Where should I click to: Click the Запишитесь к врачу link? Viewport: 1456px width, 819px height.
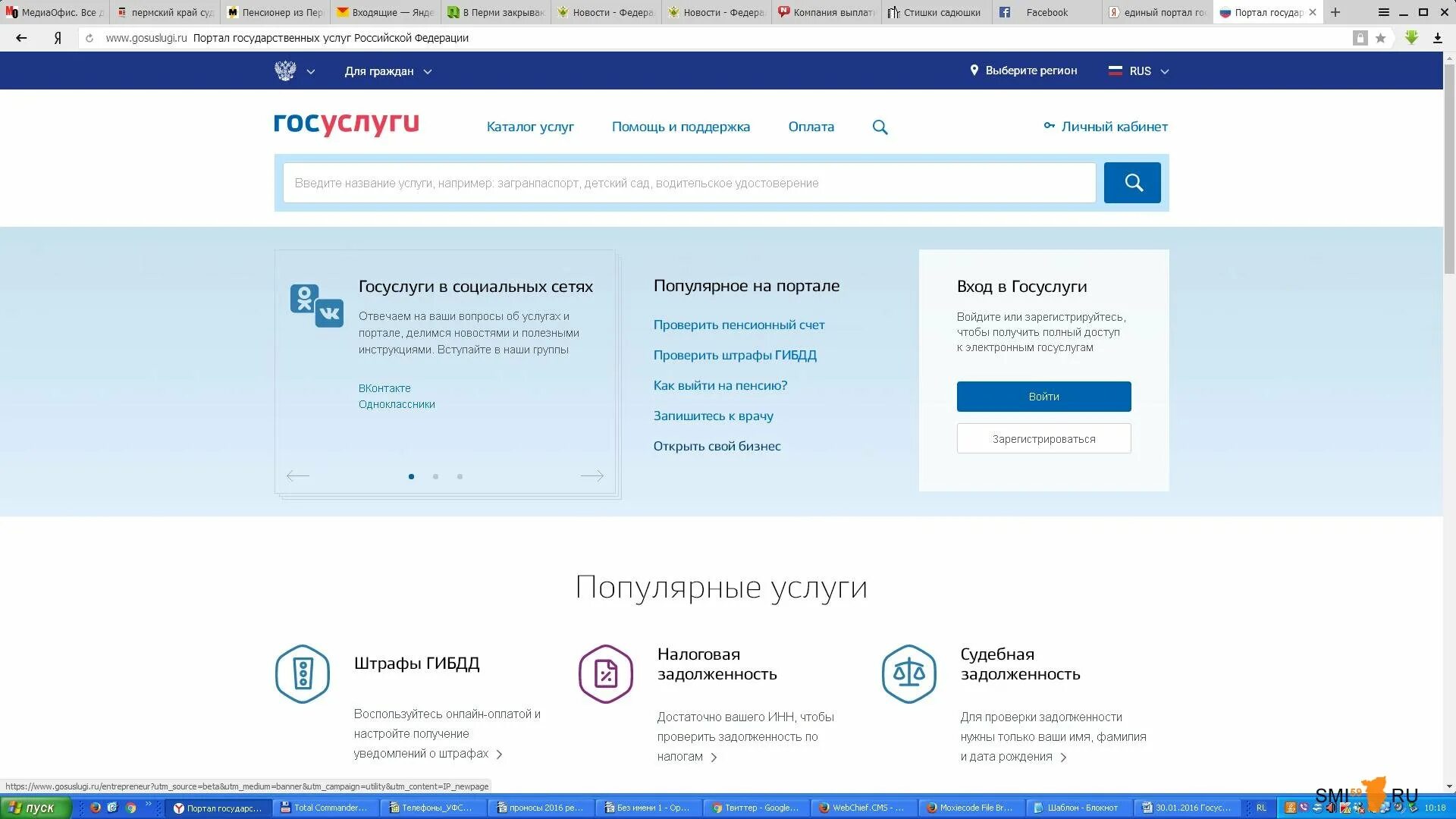coord(715,415)
